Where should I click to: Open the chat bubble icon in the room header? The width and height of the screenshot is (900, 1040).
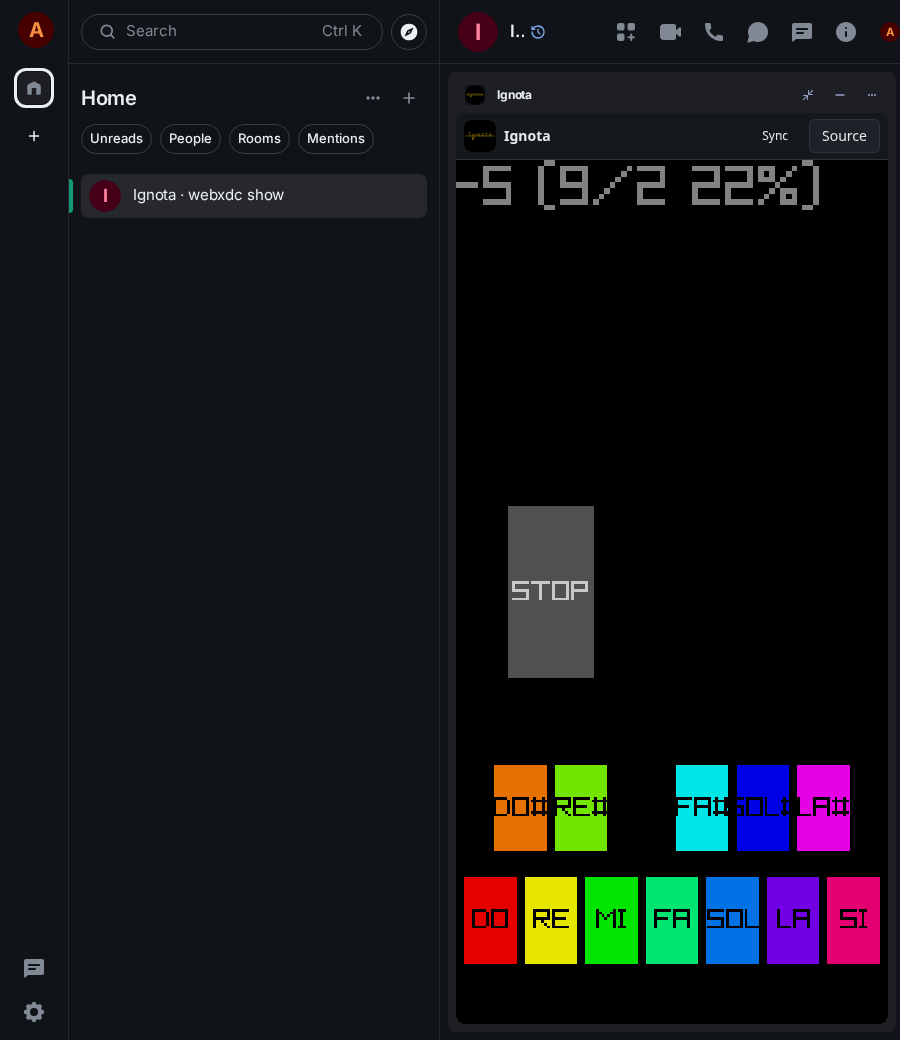[x=757, y=32]
